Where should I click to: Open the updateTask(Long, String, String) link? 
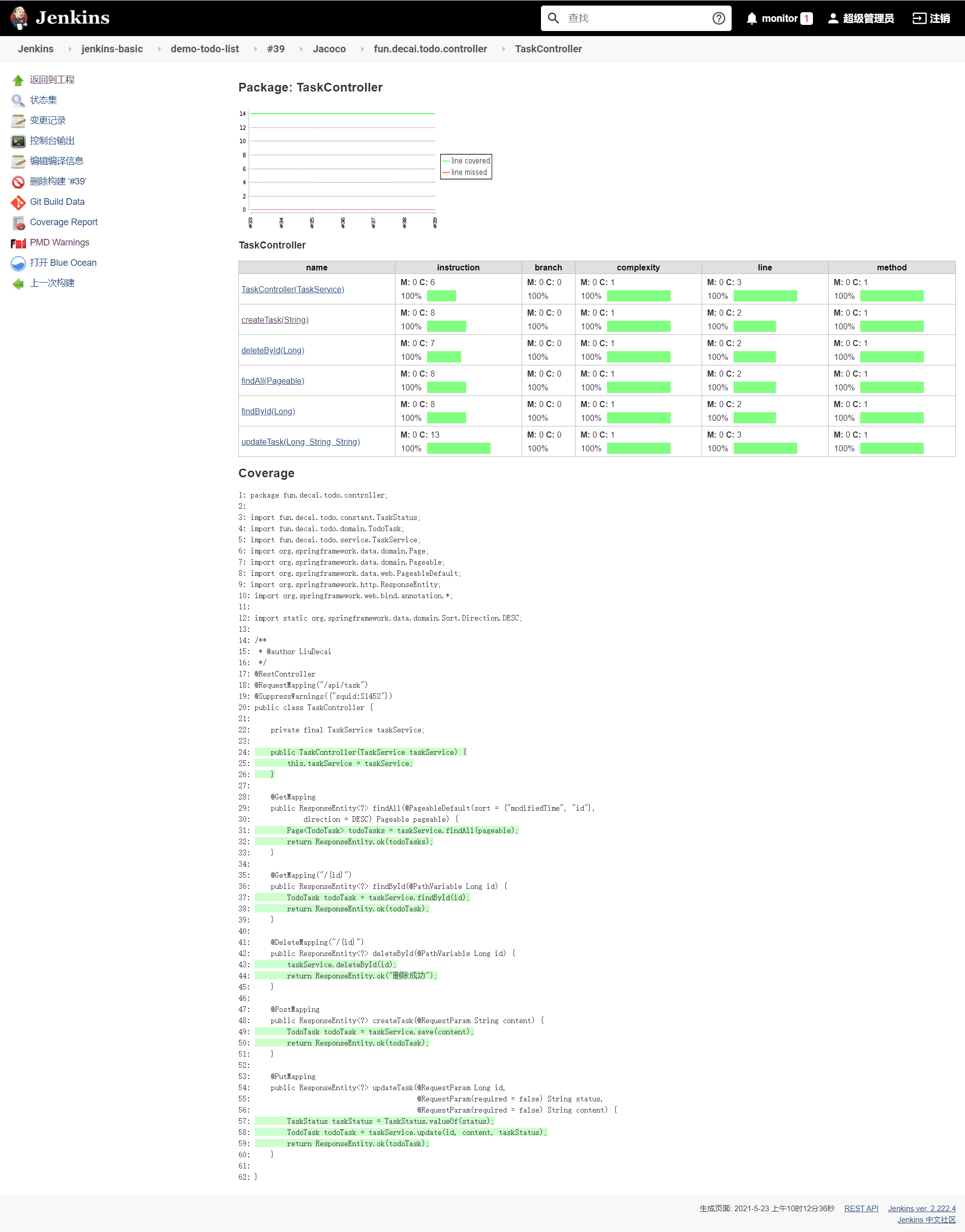300,441
